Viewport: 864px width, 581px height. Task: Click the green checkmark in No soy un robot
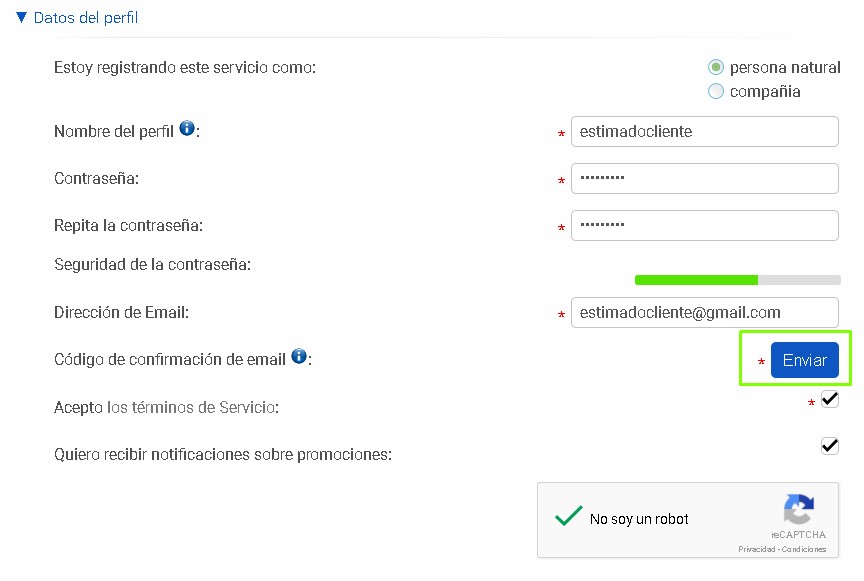point(569,515)
